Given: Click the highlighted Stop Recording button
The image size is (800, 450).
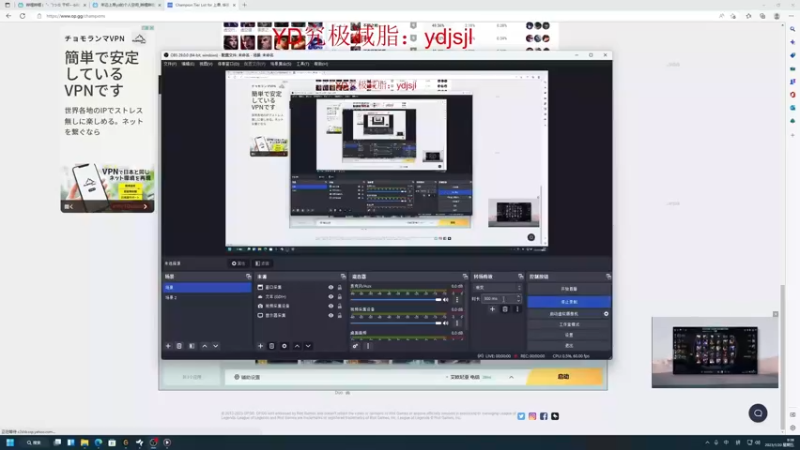Looking at the screenshot, I should click(569, 302).
